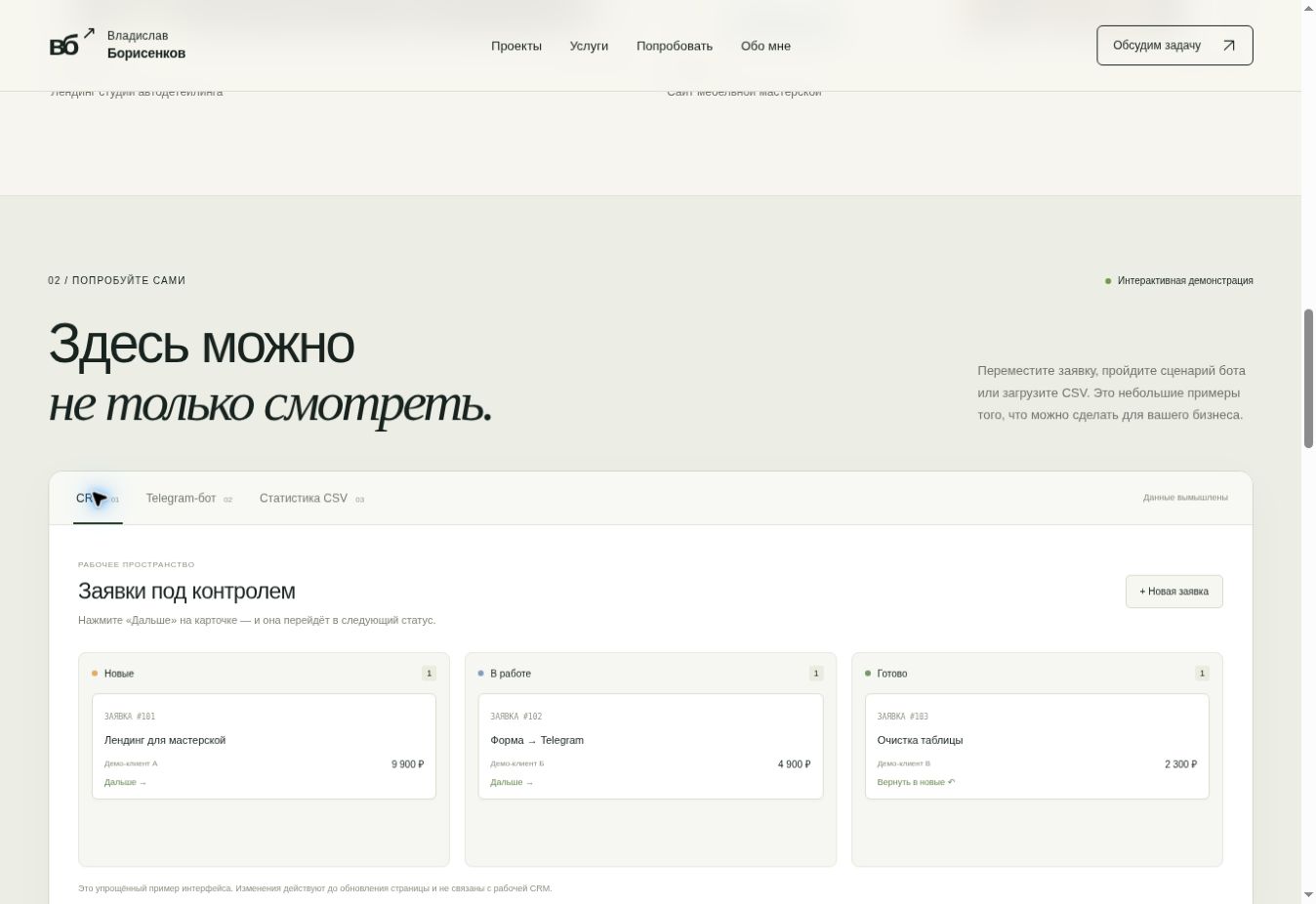Click the scrollbar up arrow
The width and height of the screenshot is (1316, 904).
(x=1308, y=8)
